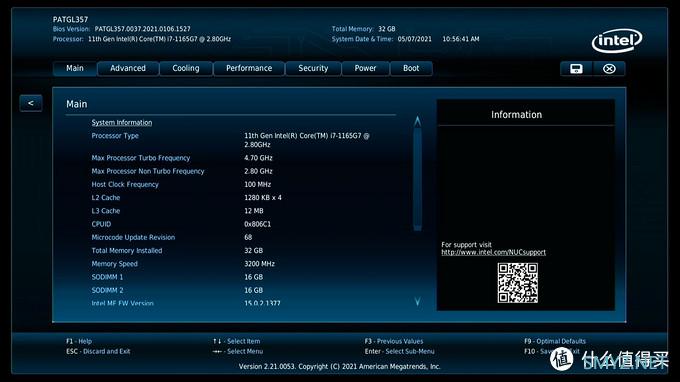Viewport: 680px width, 382px height.
Task: Switch to the Main tab
Action: (75, 69)
